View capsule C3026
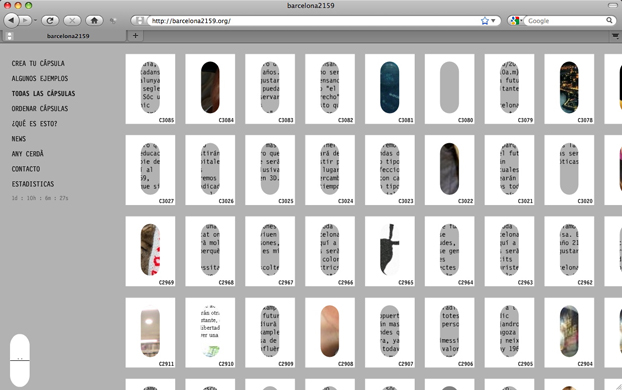Screen dimensions: 622x390 (210, 170)
